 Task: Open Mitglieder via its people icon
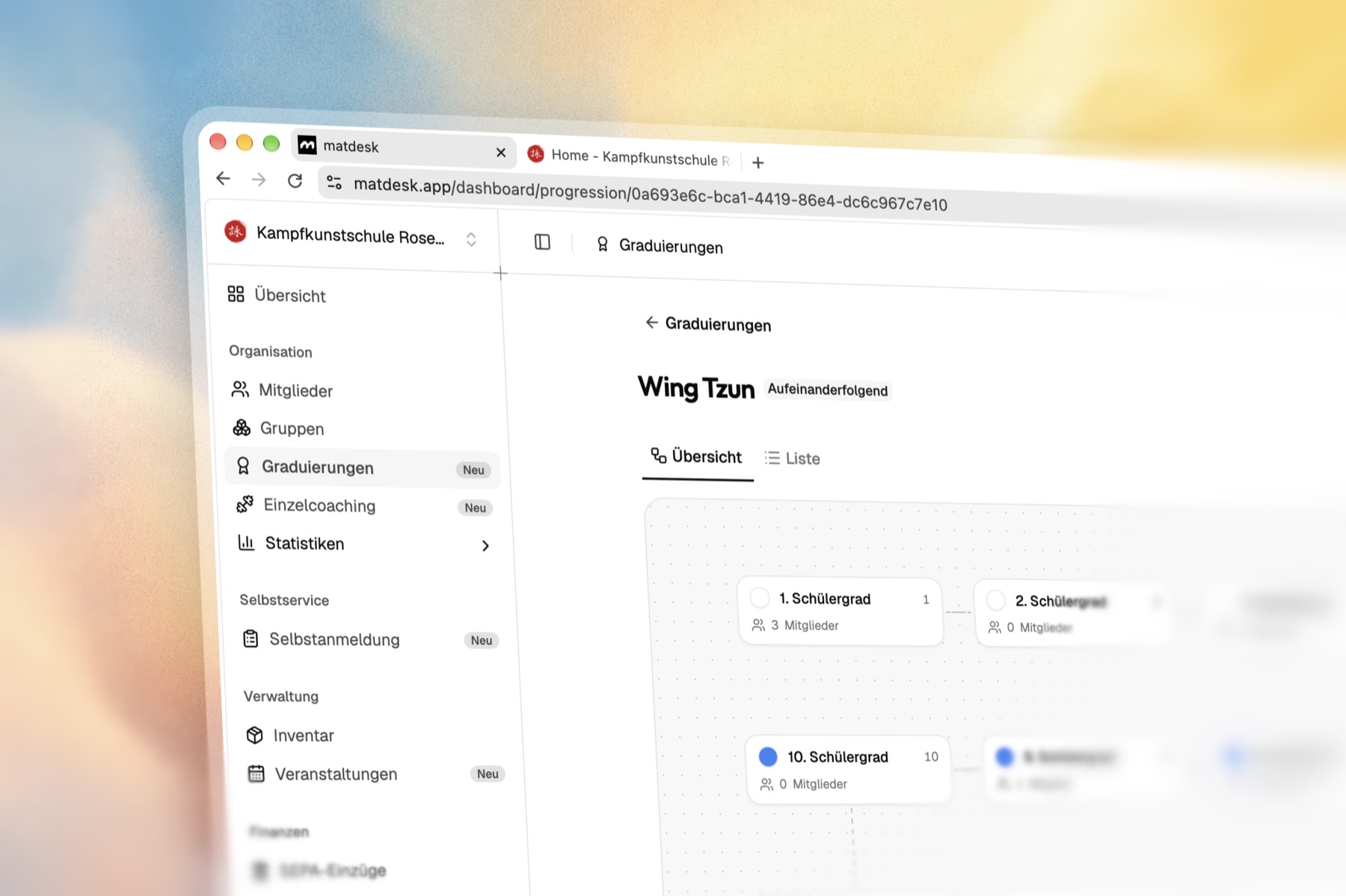(x=239, y=389)
